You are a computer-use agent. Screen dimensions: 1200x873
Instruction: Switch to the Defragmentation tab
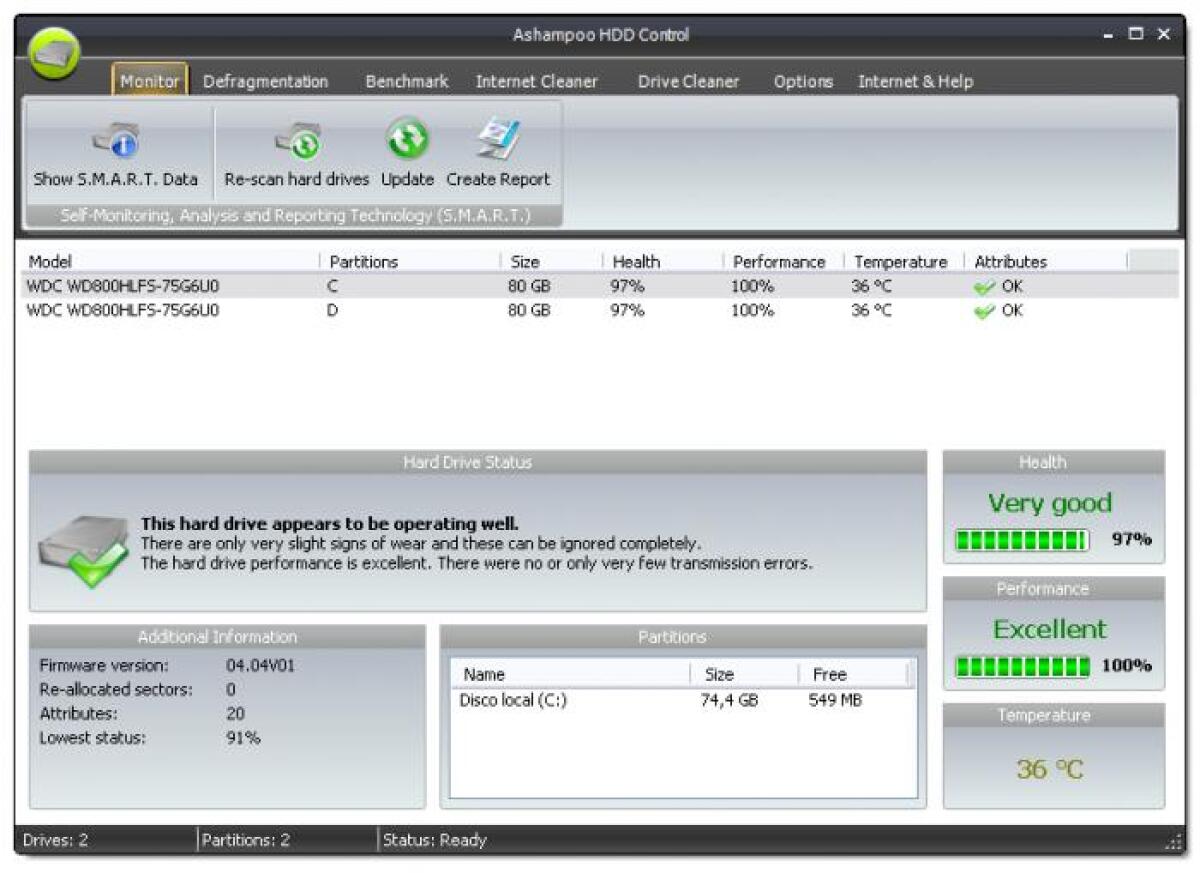[x=265, y=81]
